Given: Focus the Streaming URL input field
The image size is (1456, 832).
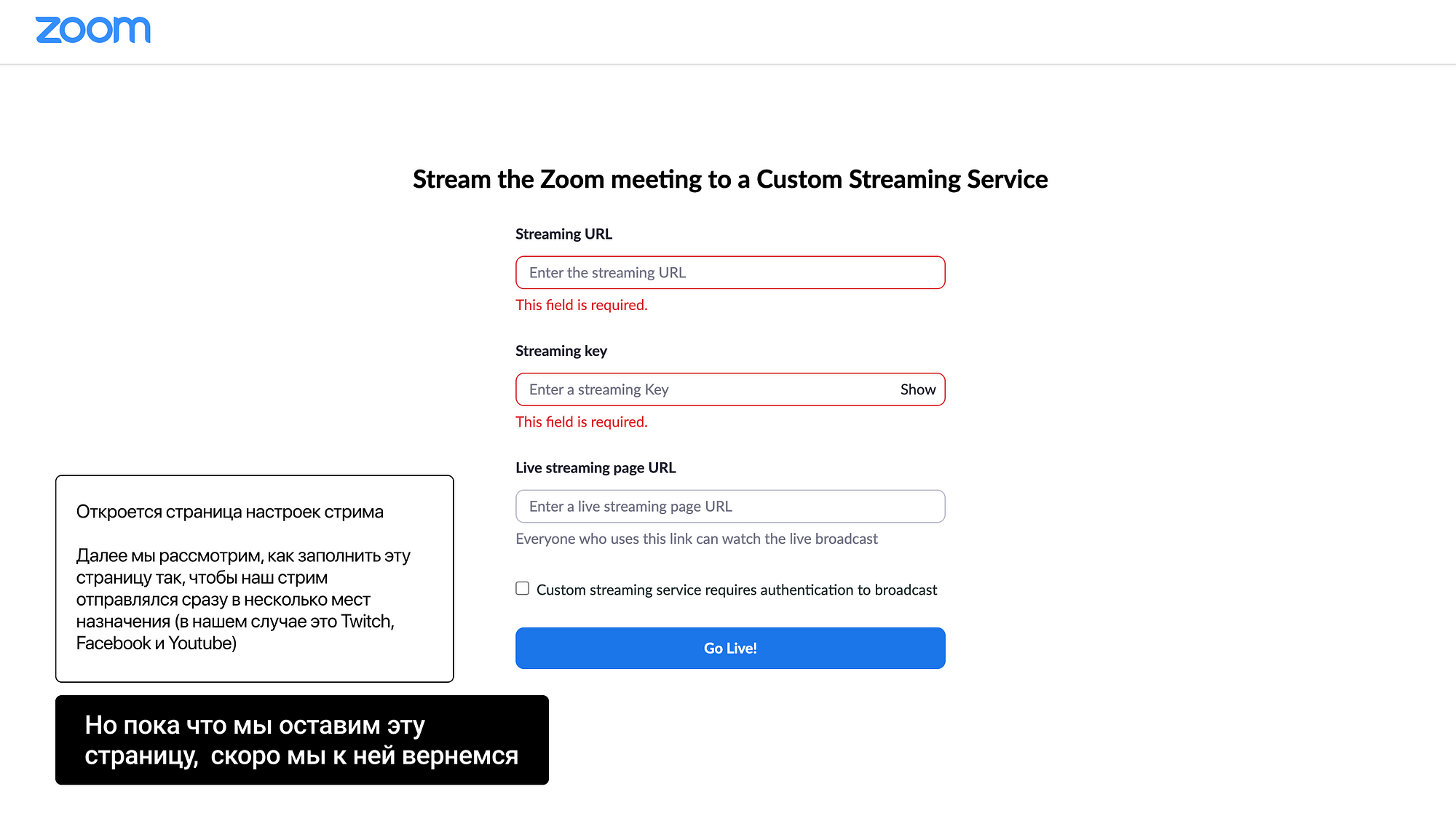Looking at the screenshot, I should (730, 272).
